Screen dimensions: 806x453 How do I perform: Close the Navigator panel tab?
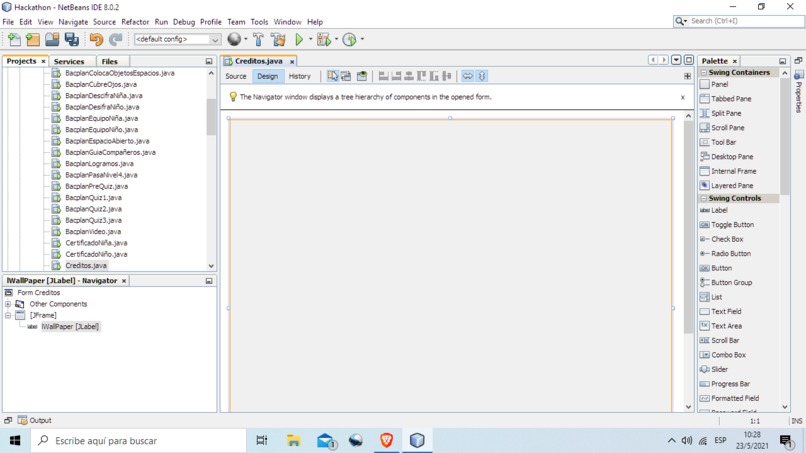tap(124, 281)
